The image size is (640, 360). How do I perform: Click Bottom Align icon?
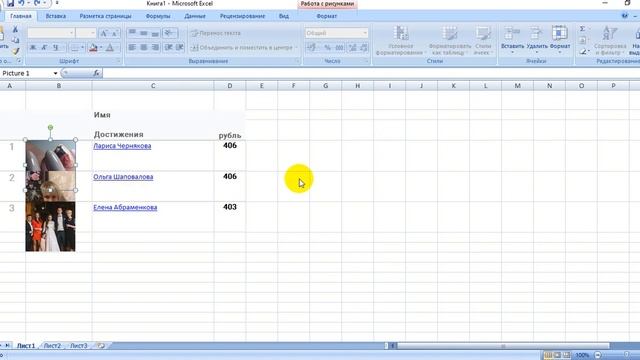[x=155, y=33]
